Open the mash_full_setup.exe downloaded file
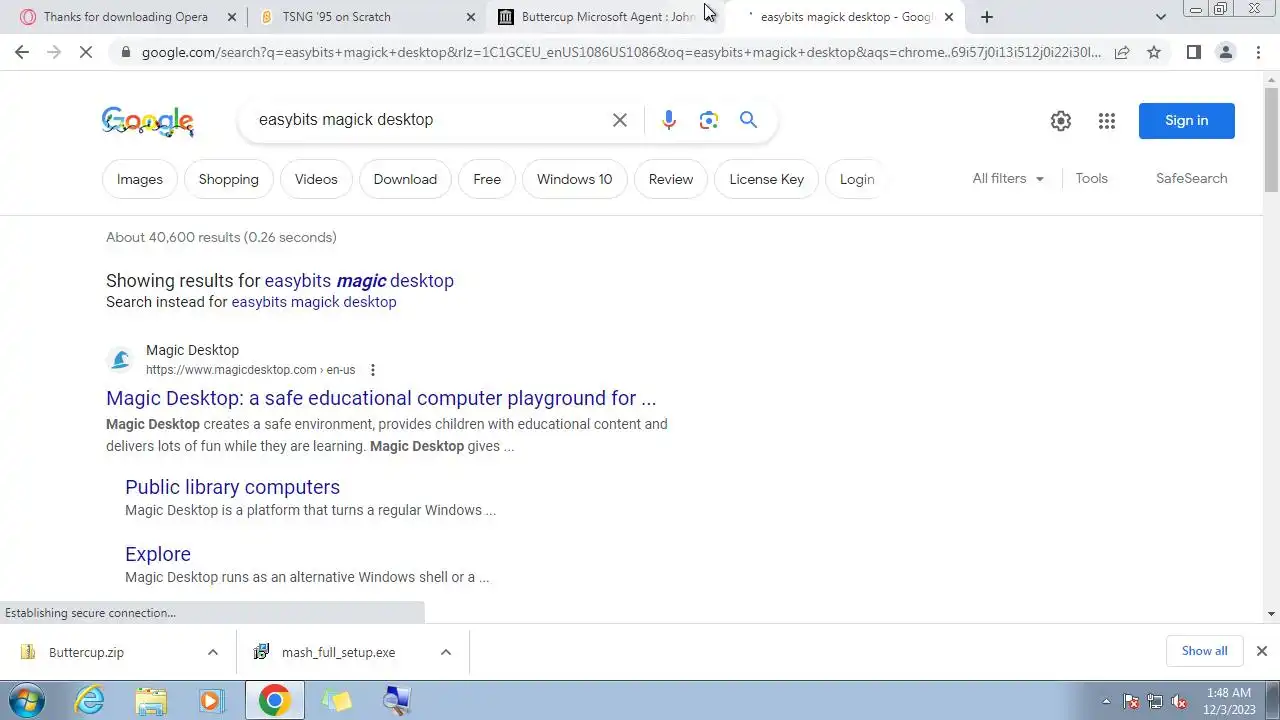 tap(338, 652)
